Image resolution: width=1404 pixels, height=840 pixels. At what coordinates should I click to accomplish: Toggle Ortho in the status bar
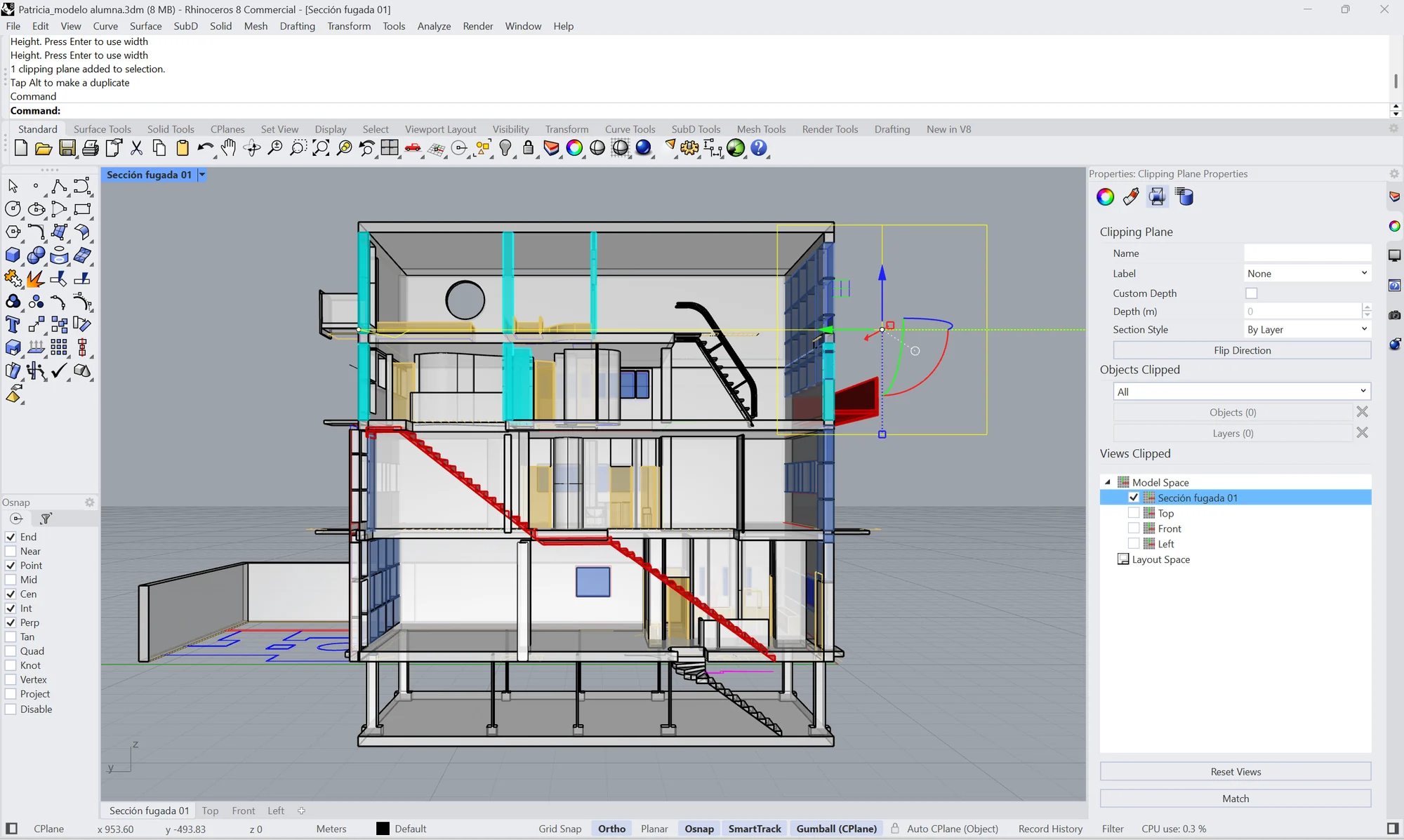tap(611, 829)
